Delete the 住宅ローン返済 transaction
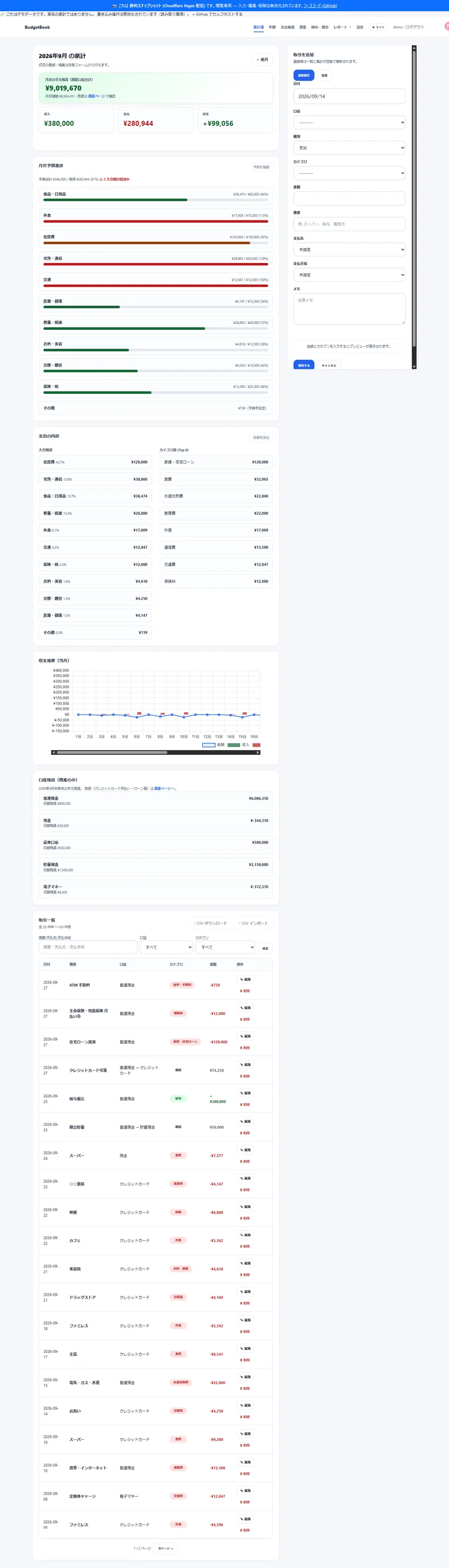The image size is (449, 1568). (245, 1048)
